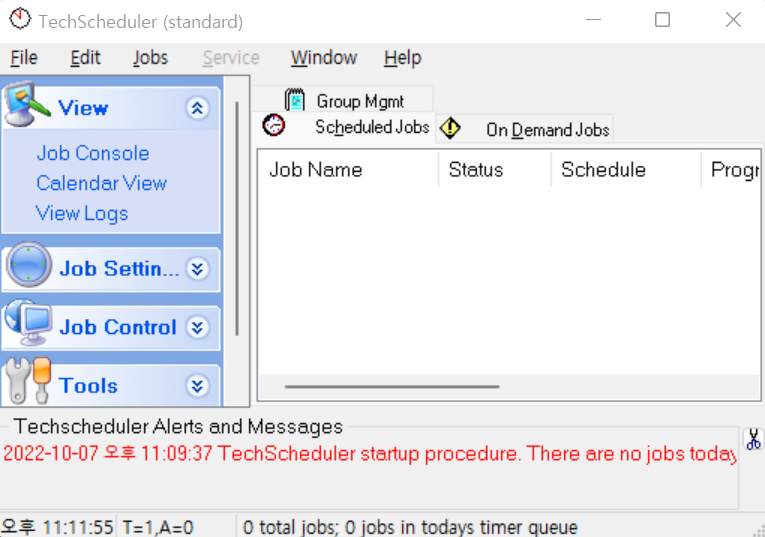
Task: Click the View section header title
Action: (83, 108)
